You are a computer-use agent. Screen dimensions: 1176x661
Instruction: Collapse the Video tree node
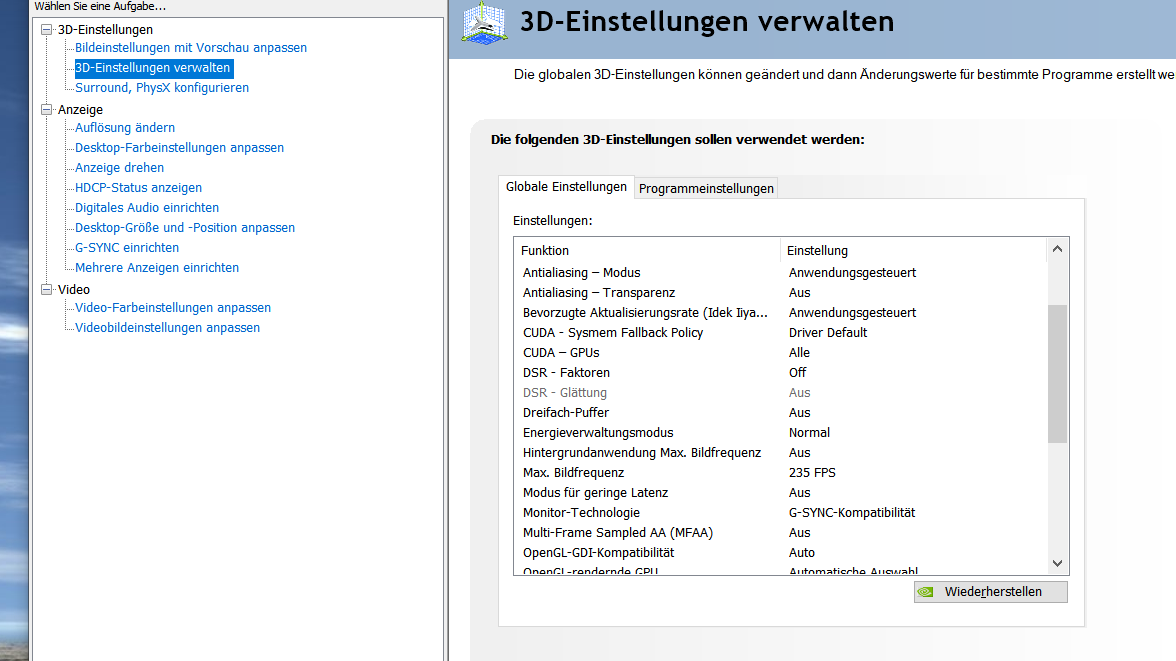[x=46, y=290]
